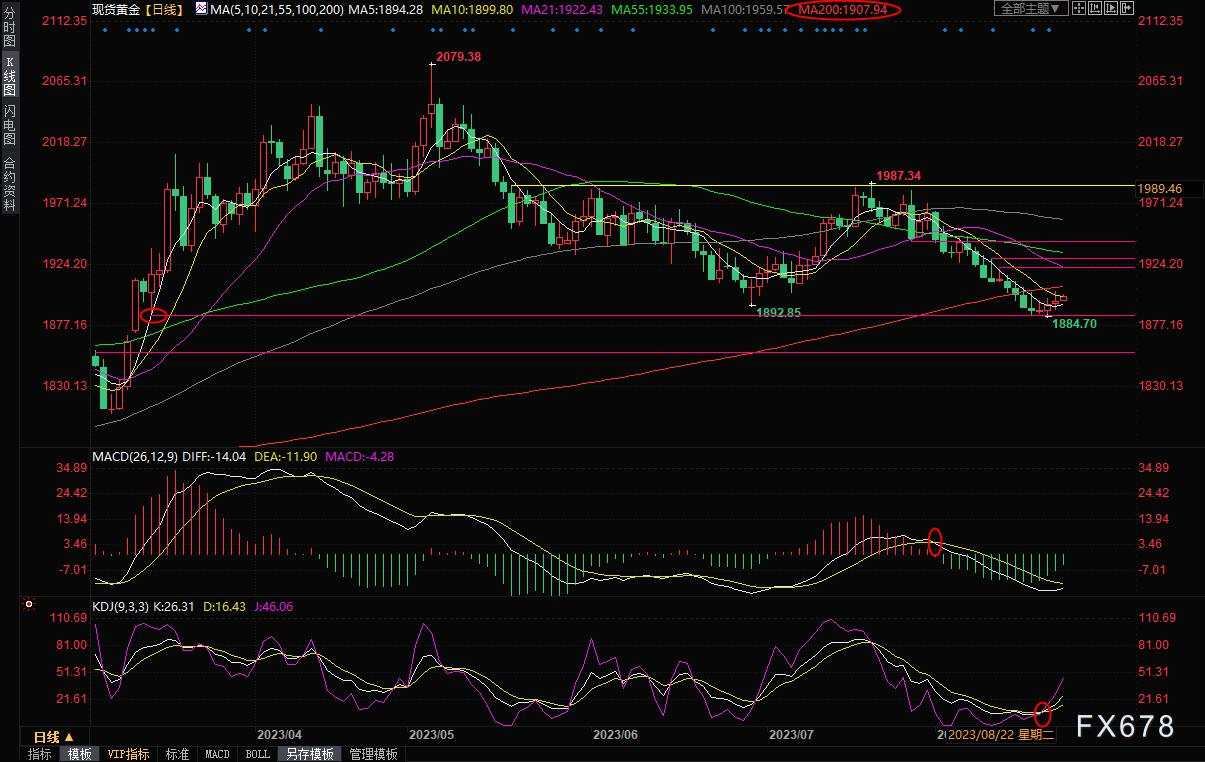Screen dimensions: 1205x762
Task: Switch to the 指标 bottom tab
Action: point(40,754)
